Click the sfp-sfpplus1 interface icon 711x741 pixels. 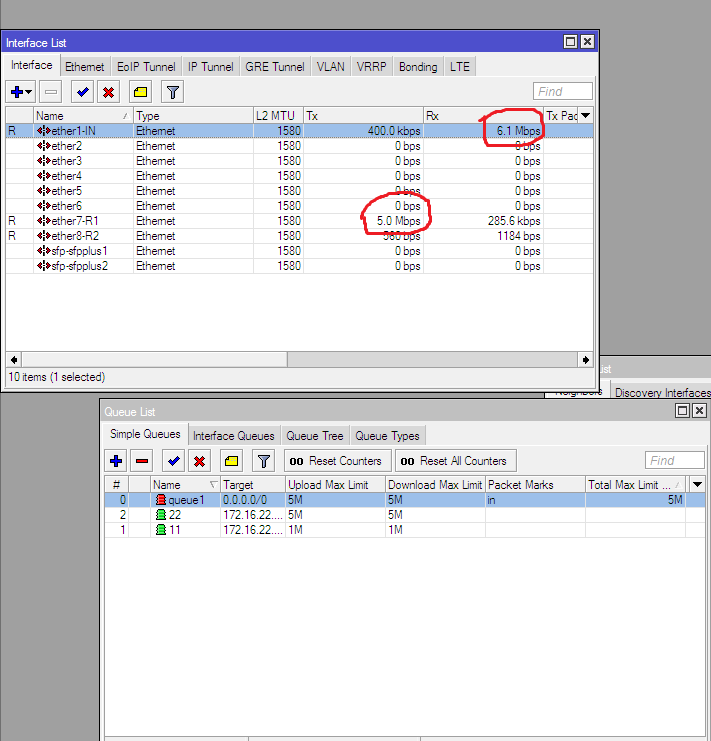[43, 251]
